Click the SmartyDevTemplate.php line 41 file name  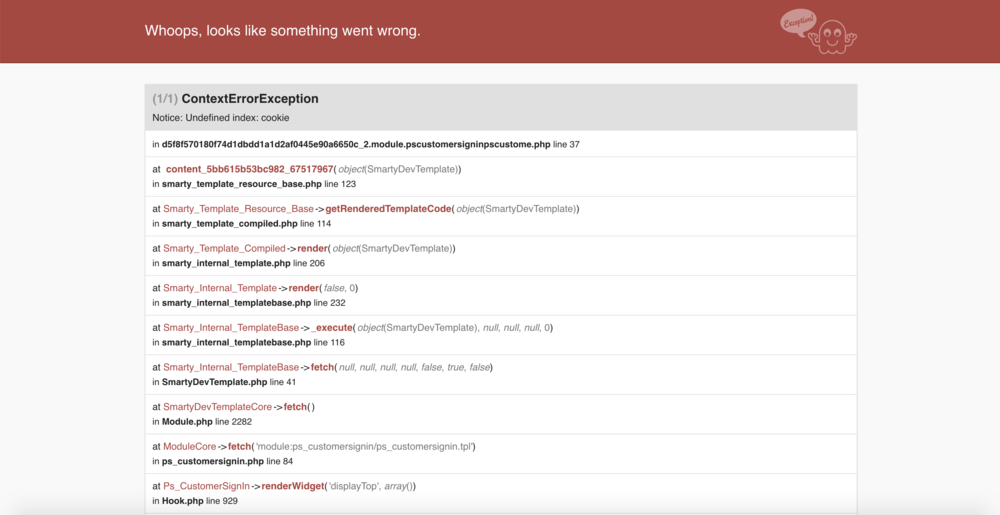coord(214,382)
